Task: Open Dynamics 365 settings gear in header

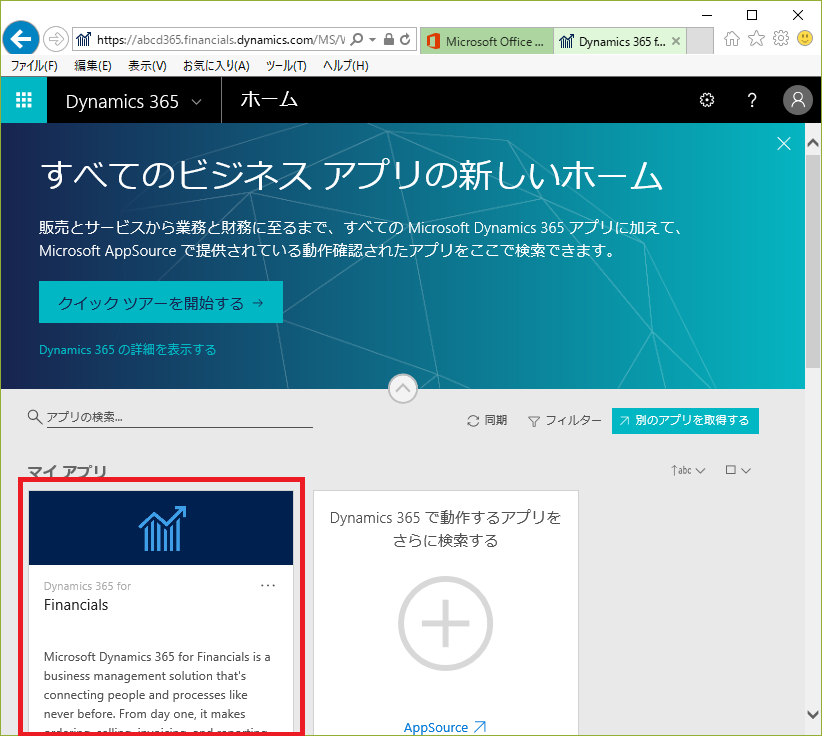Action: (707, 100)
